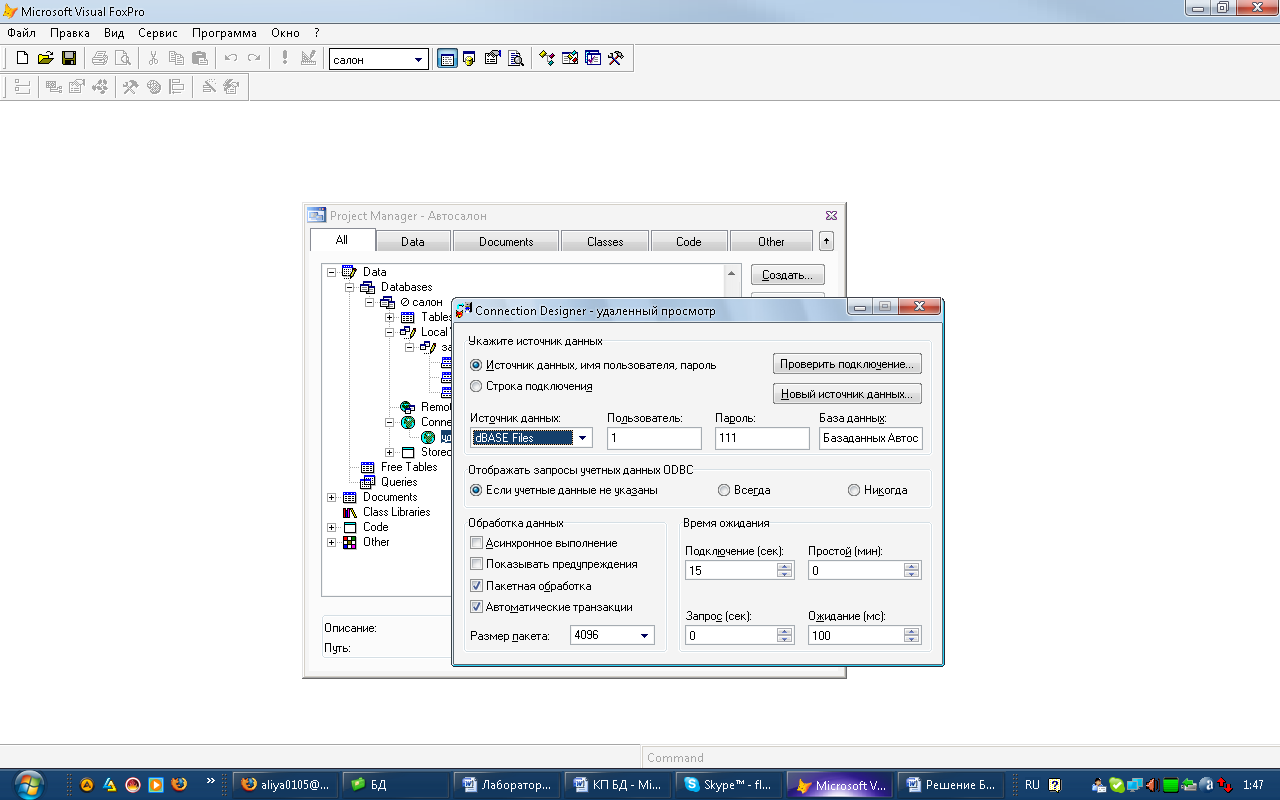Click the 'Новый источник данных...' button

click(847, 394)
